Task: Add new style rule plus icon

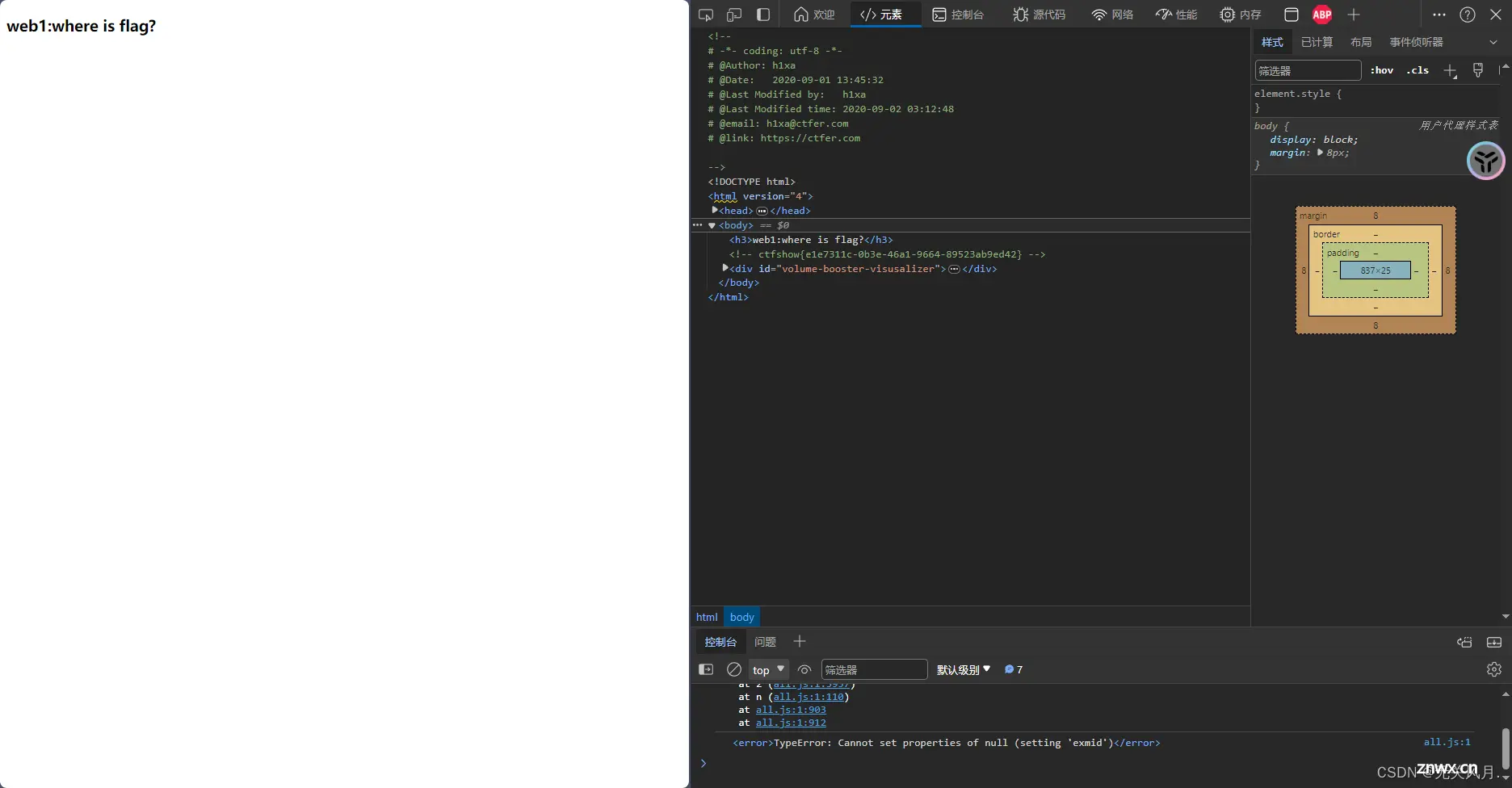Action: coord(1451,71)
